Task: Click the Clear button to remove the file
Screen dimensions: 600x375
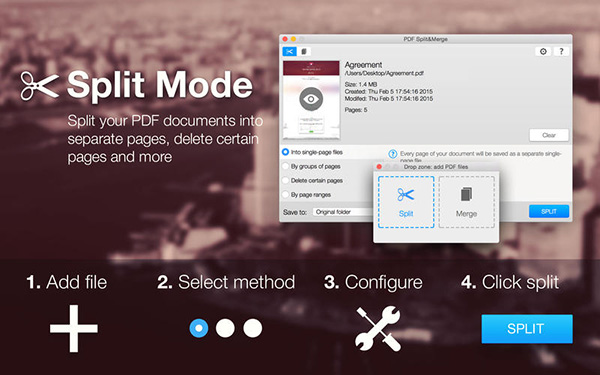Action: click(549, 135)
